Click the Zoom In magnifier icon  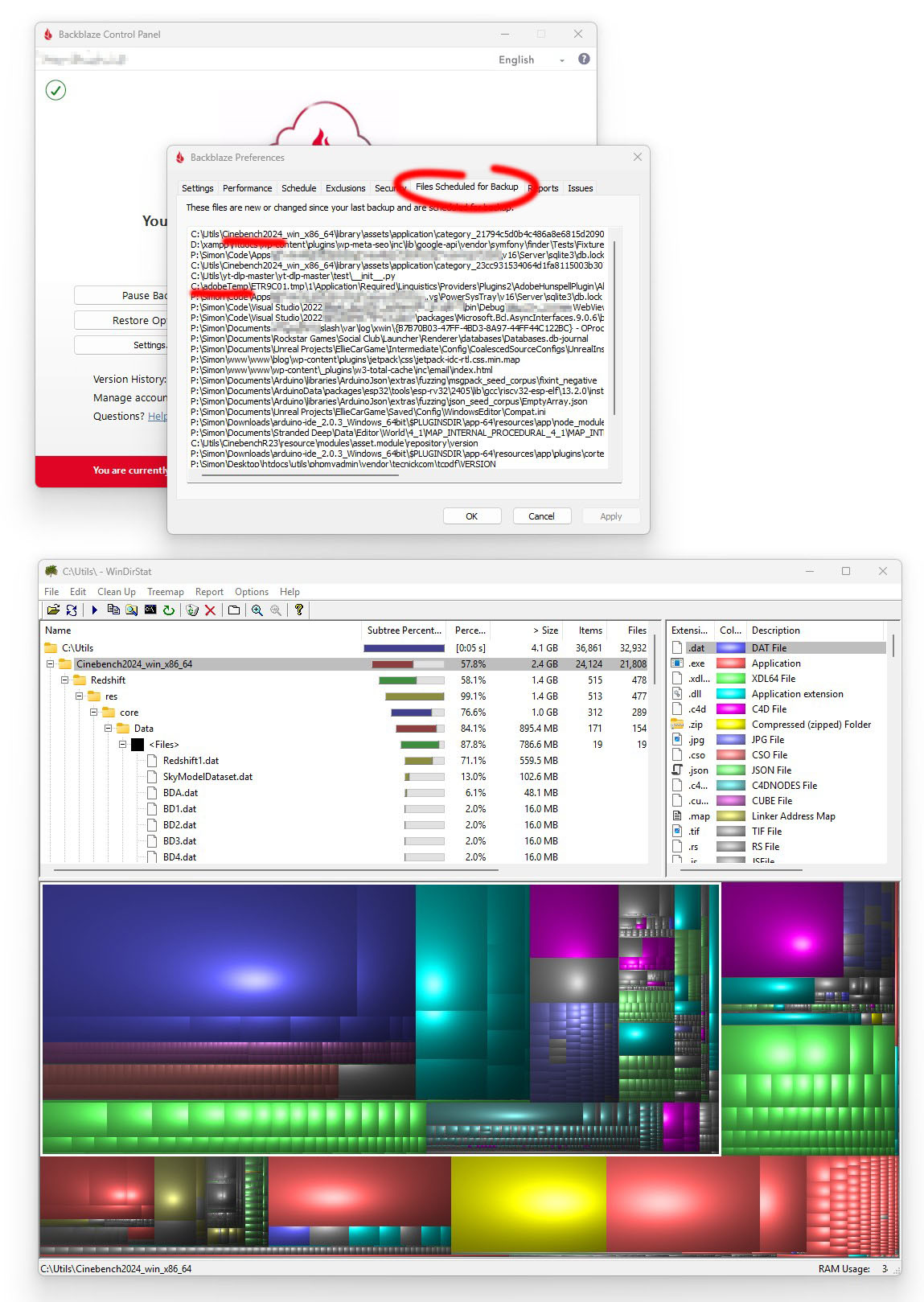(257, 610)
